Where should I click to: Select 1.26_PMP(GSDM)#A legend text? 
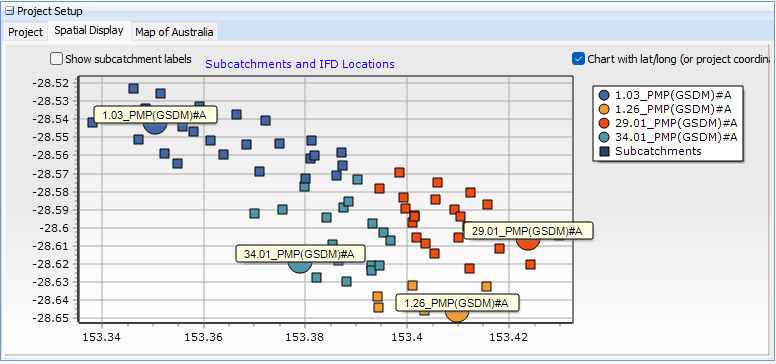tap(673, 109)
